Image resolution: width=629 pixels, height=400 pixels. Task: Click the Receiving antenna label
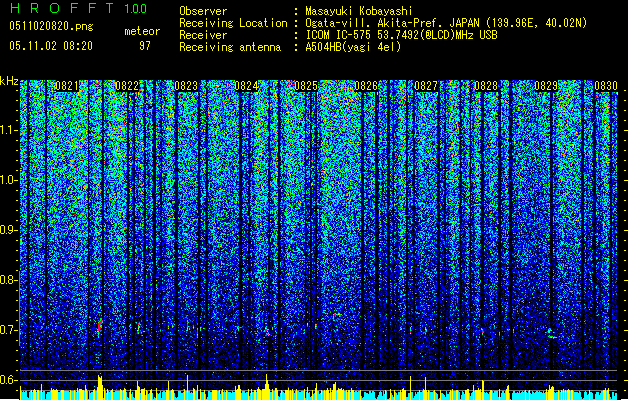230,47
